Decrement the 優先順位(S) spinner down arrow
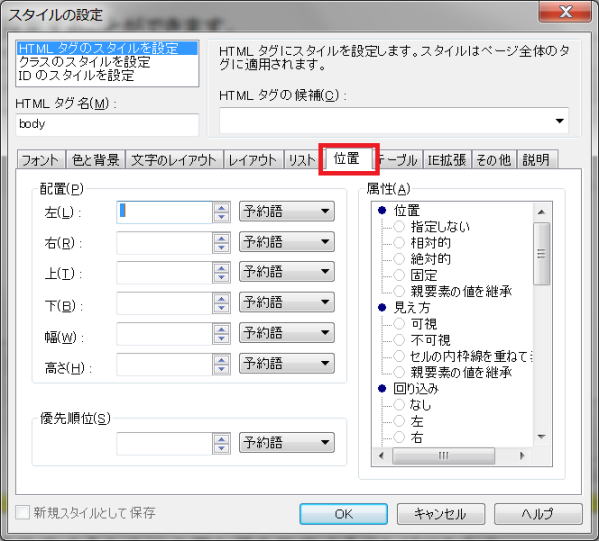Screen dimensions: 599x541 point(222,449)
